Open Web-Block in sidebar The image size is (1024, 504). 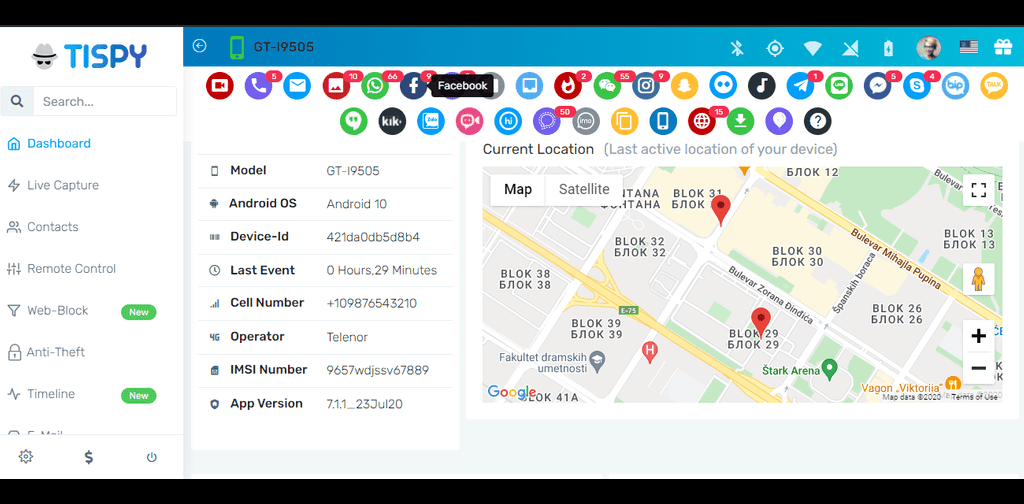(x=57, y=311)
